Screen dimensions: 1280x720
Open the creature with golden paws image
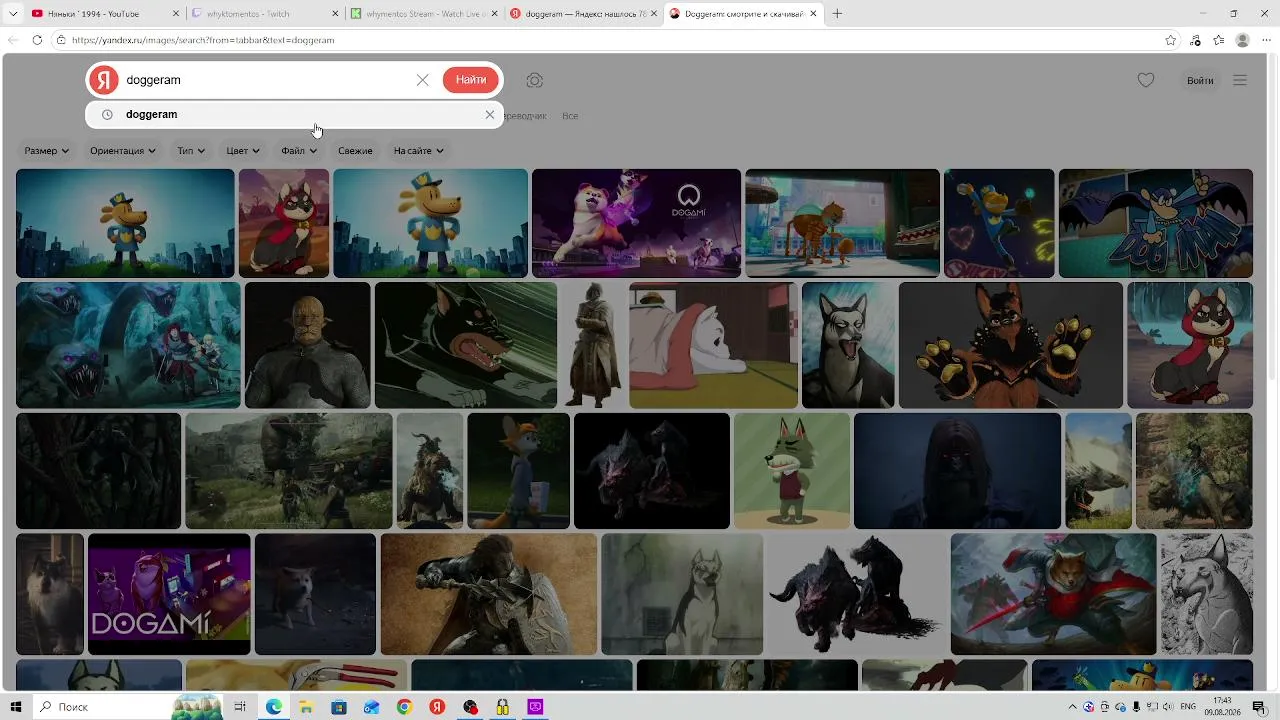pyautogui.click(x=1011, y=345)
